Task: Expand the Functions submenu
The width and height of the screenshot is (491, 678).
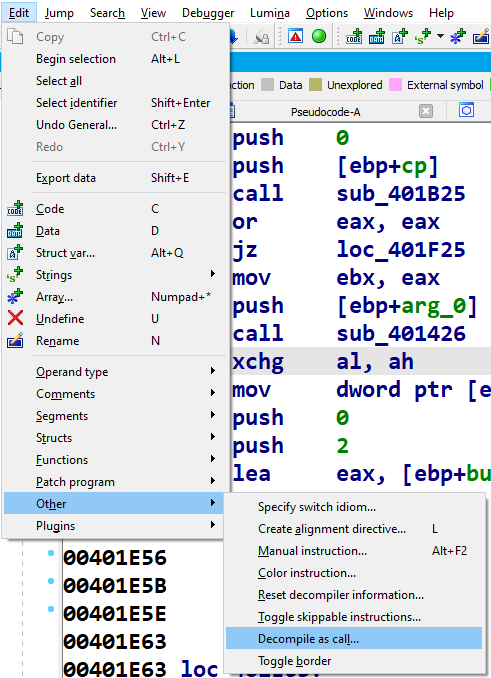Action: pos(212,459)
